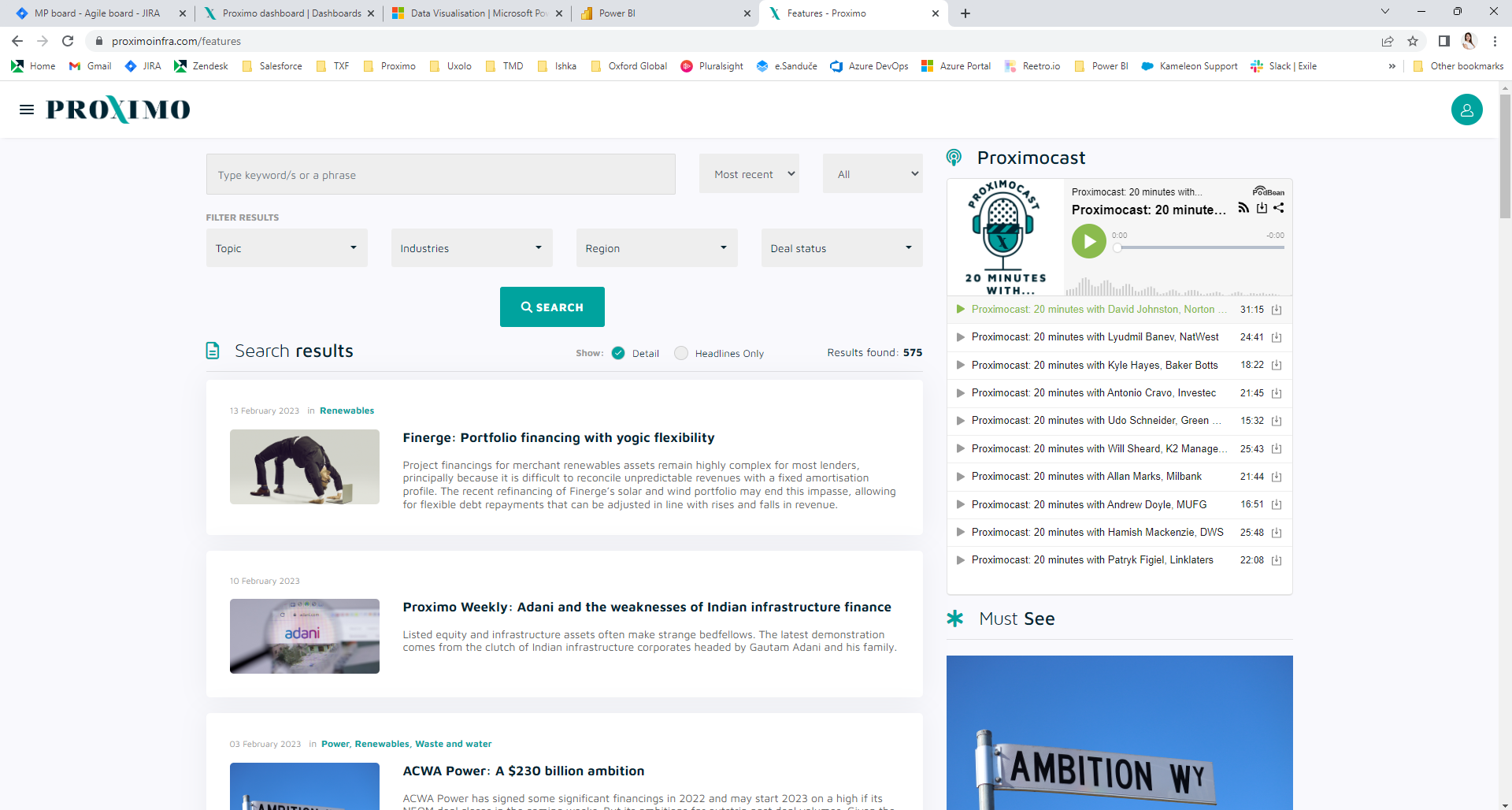The width and height of the screenshot is (1512, 810).
Task: Download the Lyudmil Banev, NatWest episode
Action: tap(1277, 337)
